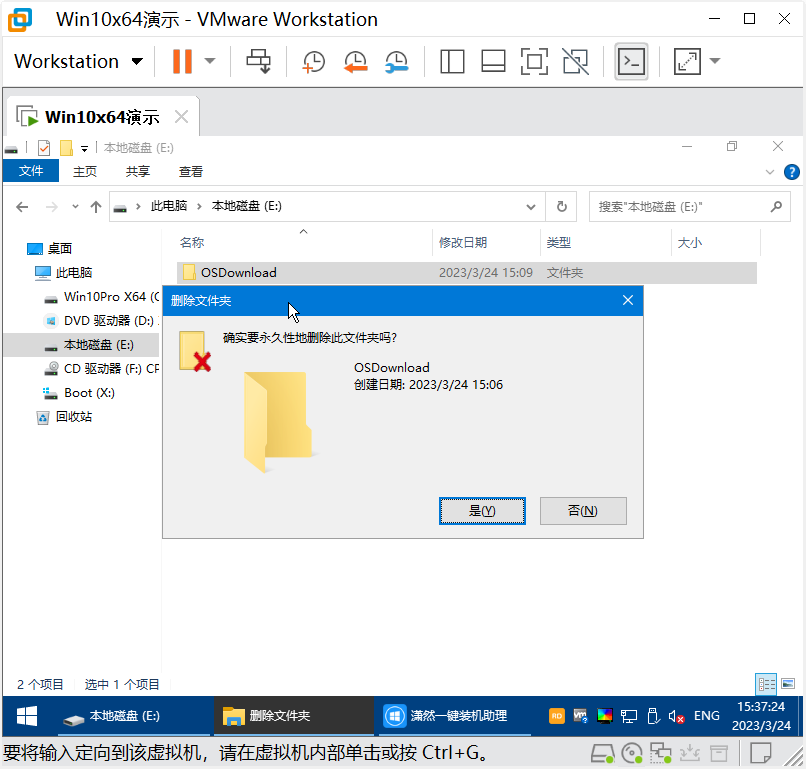Open the 文件 menu in Explorer
This screenshot has height=769, width=806.
[x=31, y=171]
